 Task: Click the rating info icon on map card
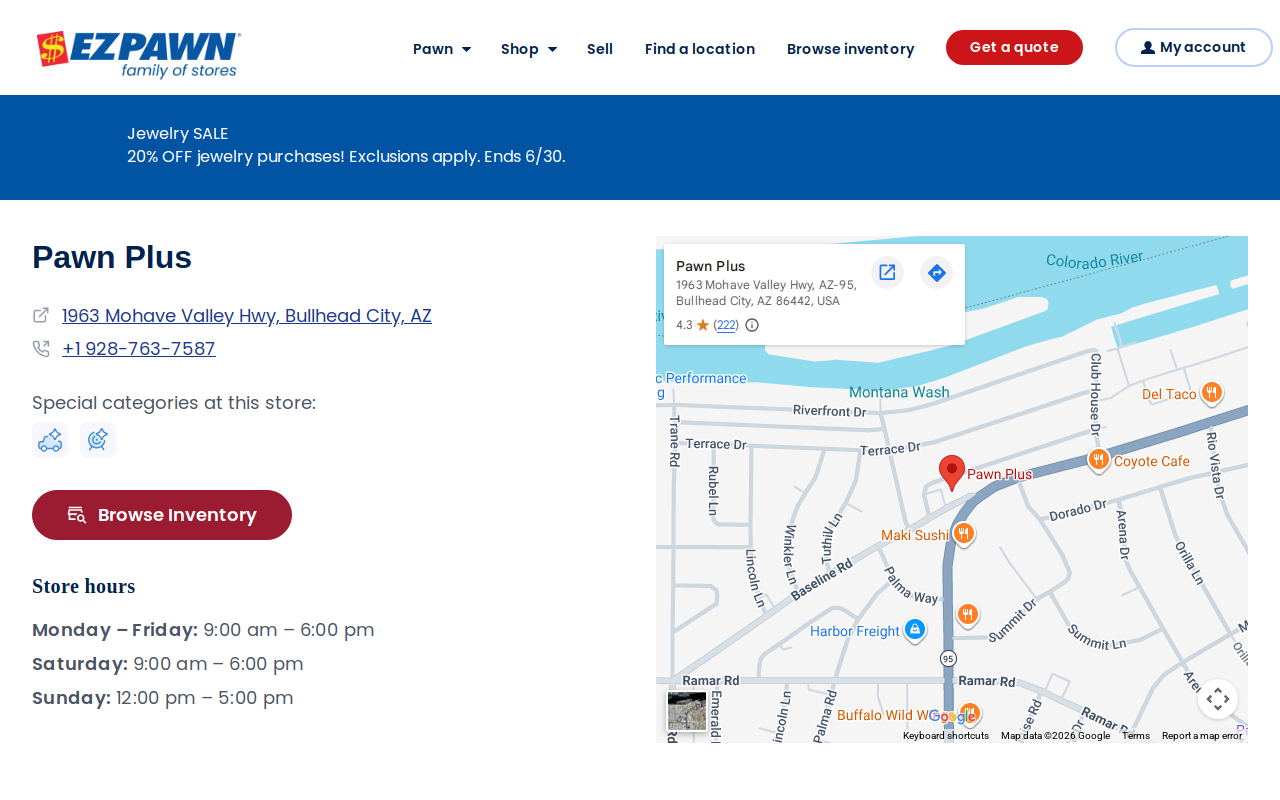(752, 325)
